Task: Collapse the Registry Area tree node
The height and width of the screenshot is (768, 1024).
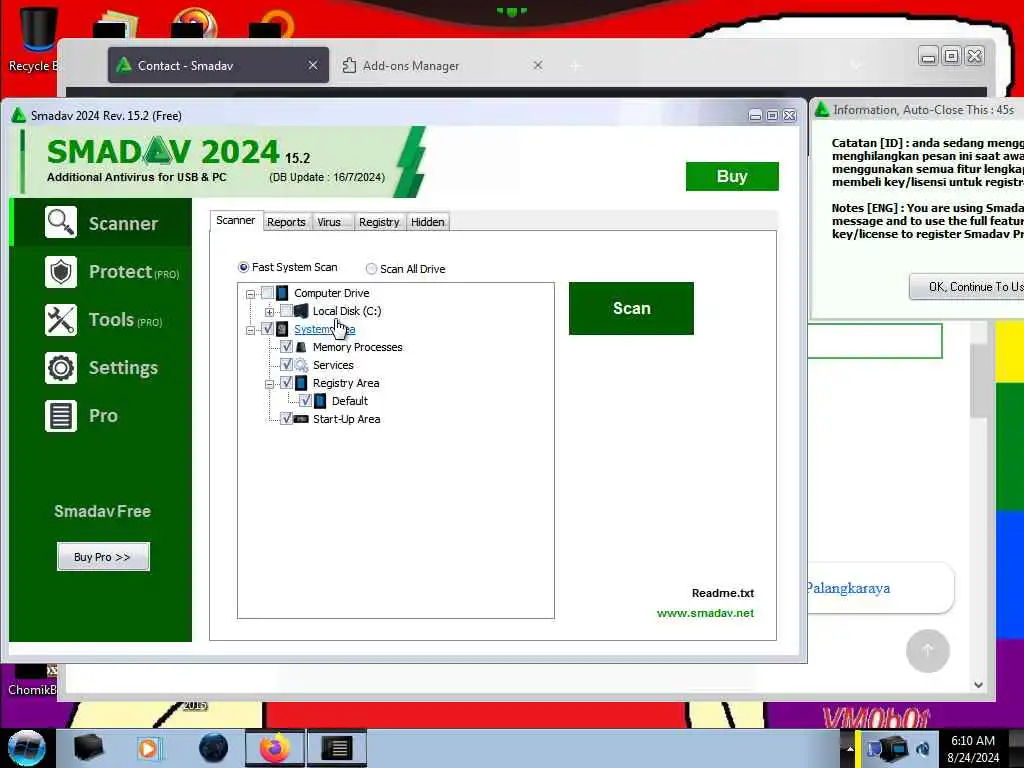Action: coord(269,384)
